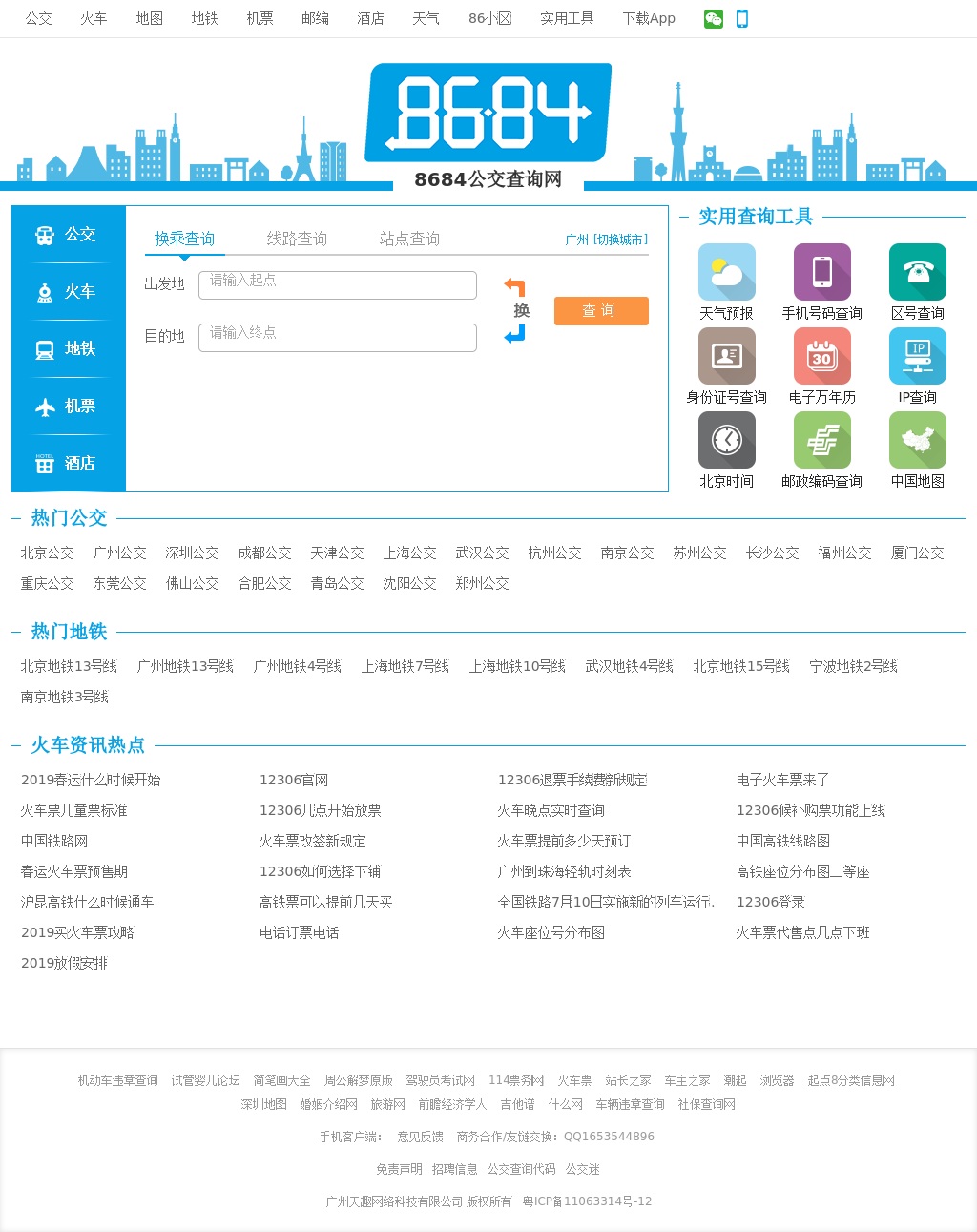
Task: Open the 深圳地图 footer link
Action: click(264, 1104)
